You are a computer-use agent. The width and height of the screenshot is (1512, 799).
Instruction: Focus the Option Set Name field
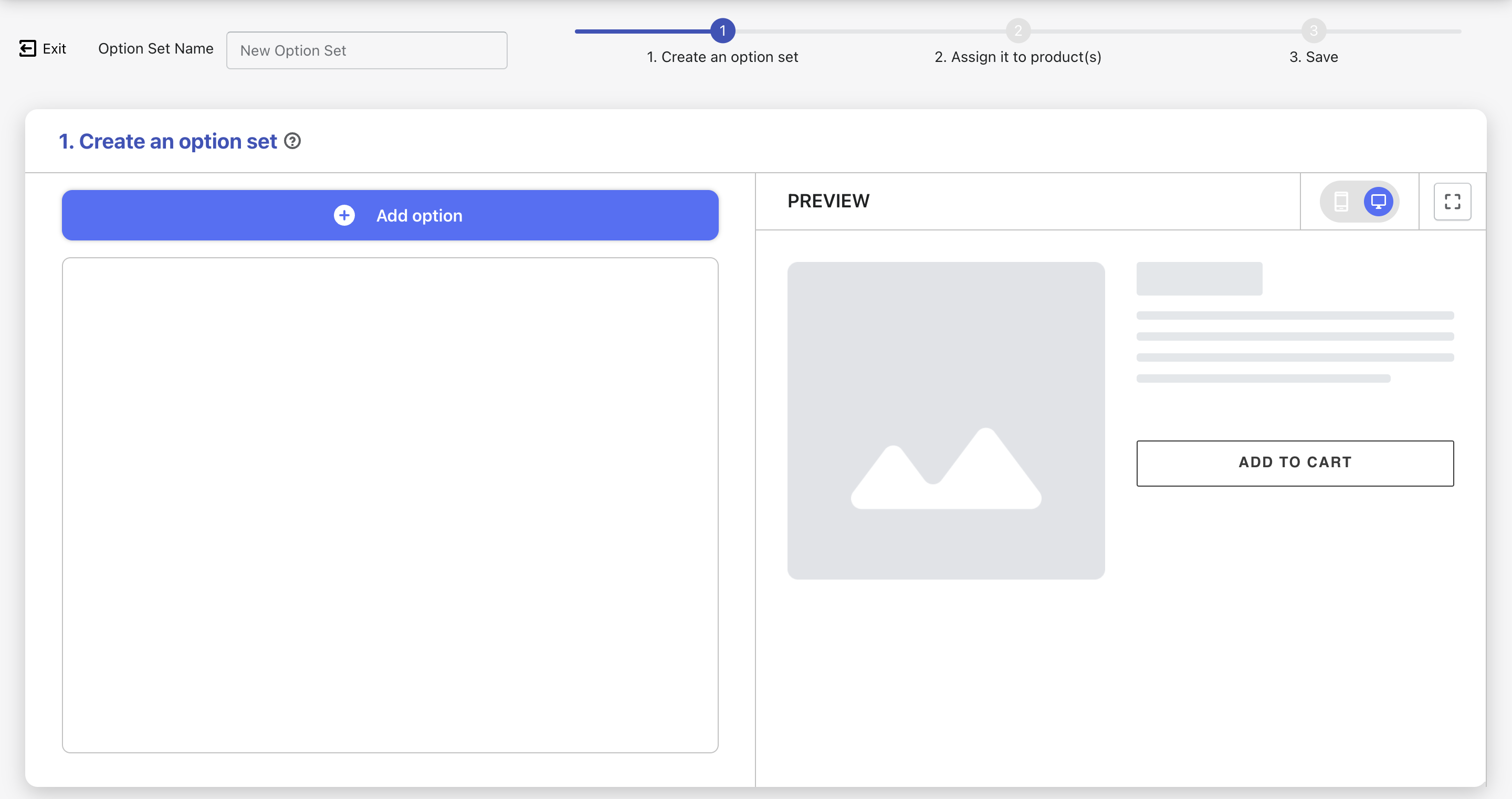pyautogui.click(x=366, y=50)
